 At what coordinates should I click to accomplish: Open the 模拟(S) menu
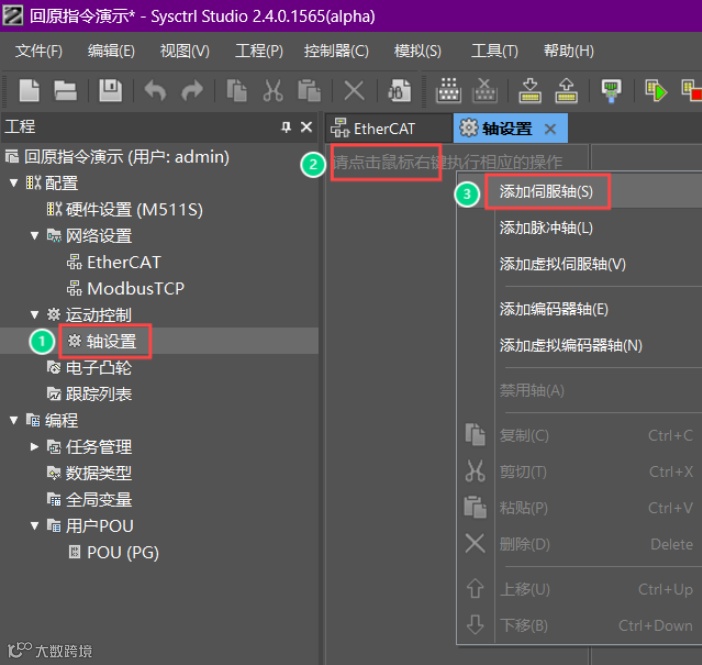click(x=418, y=51)
